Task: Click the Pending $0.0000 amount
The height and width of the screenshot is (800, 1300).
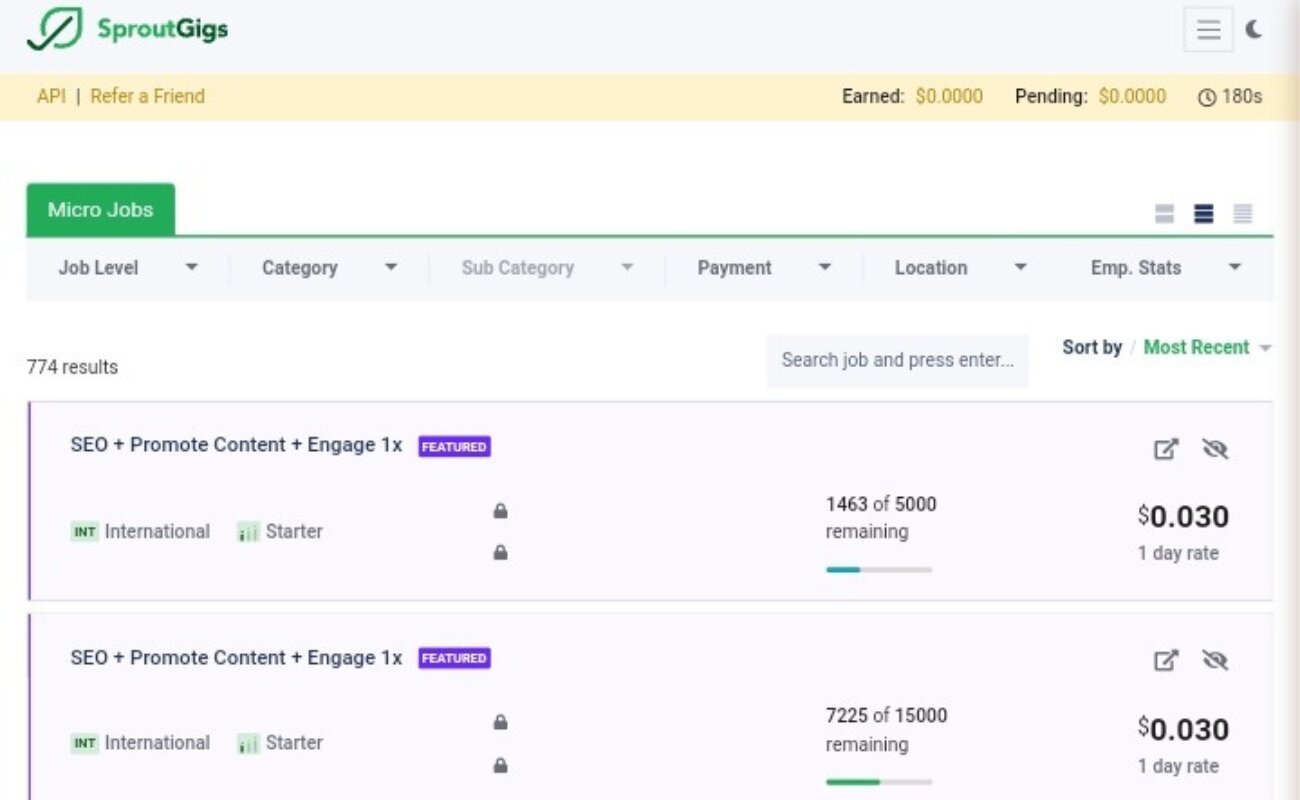Action: tap(1132, 97)
